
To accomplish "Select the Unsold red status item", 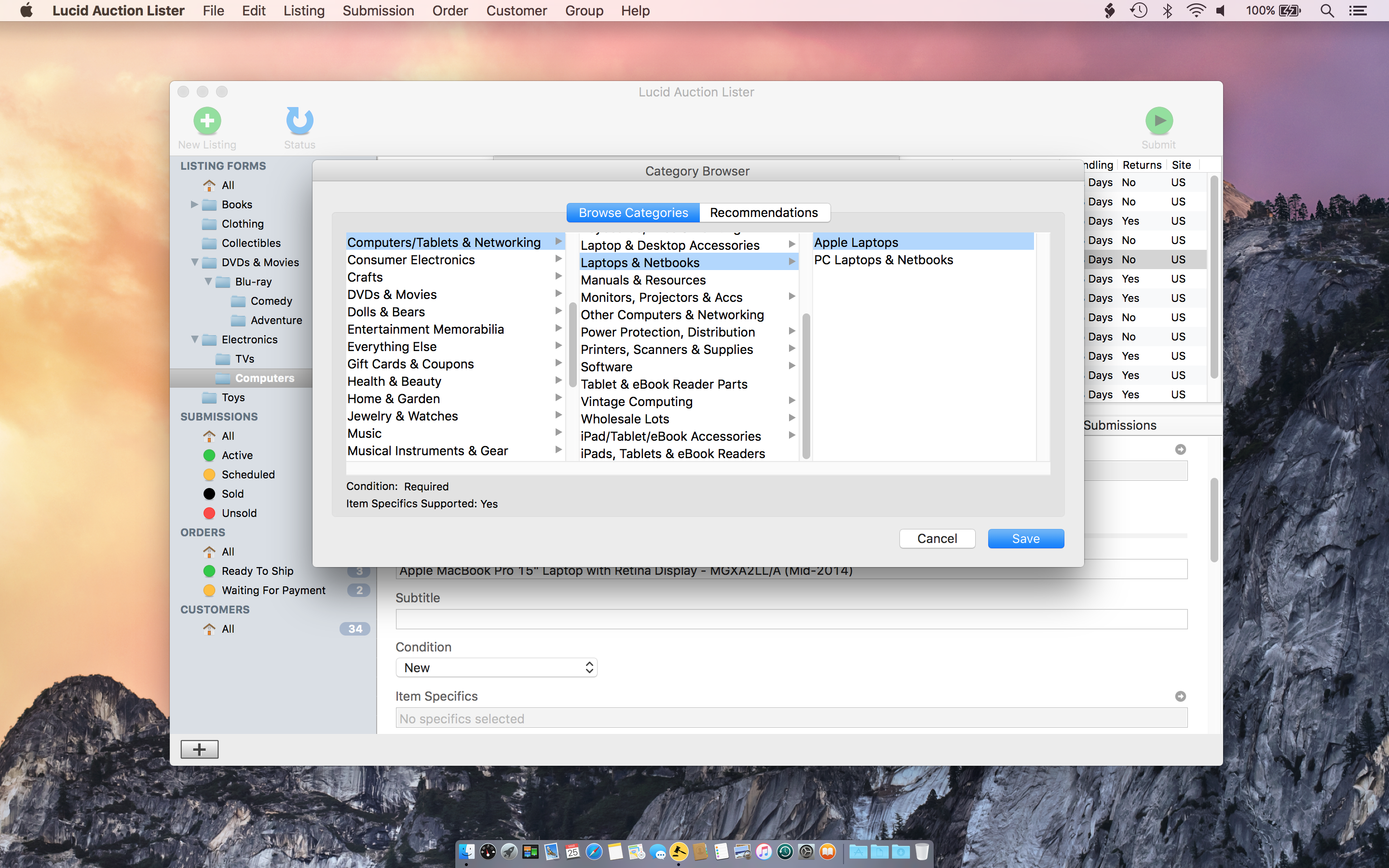I will (238, 513).
